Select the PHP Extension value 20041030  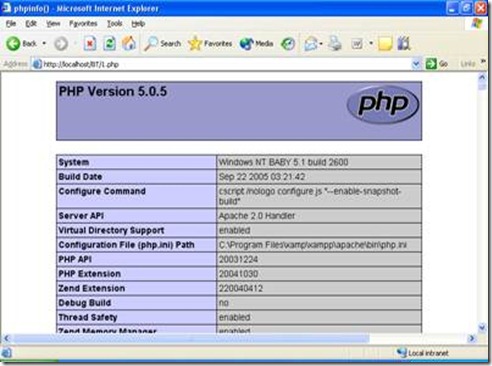click(x=238, y=274)
